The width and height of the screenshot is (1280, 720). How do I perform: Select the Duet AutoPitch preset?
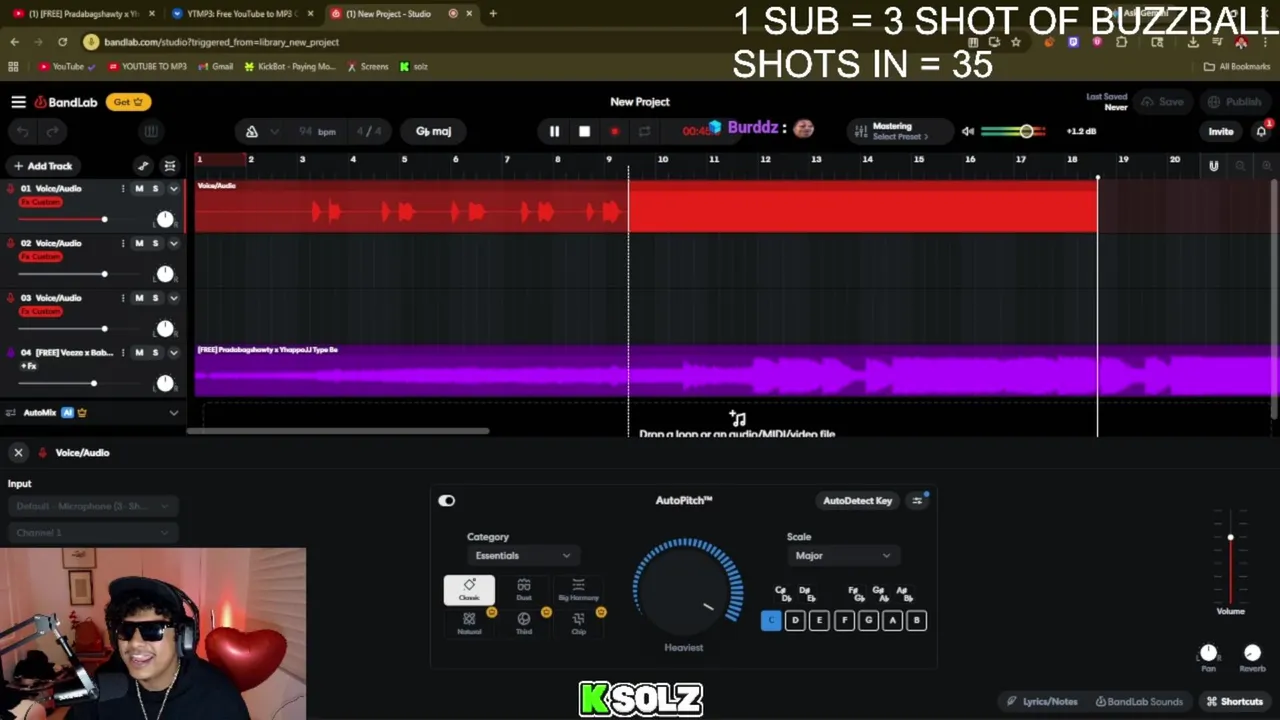pyautogui.click(x=524, y=590)
